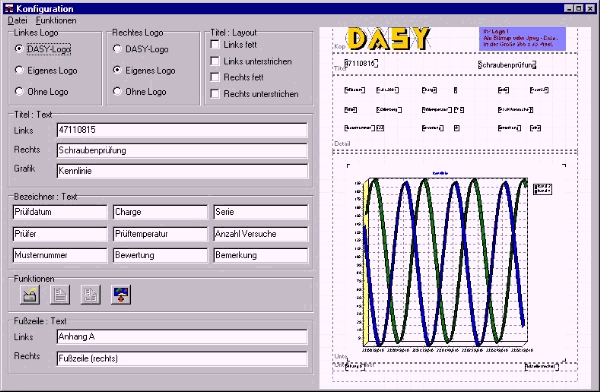Click the single-page document icon in Funktionen

click(60, 295)
